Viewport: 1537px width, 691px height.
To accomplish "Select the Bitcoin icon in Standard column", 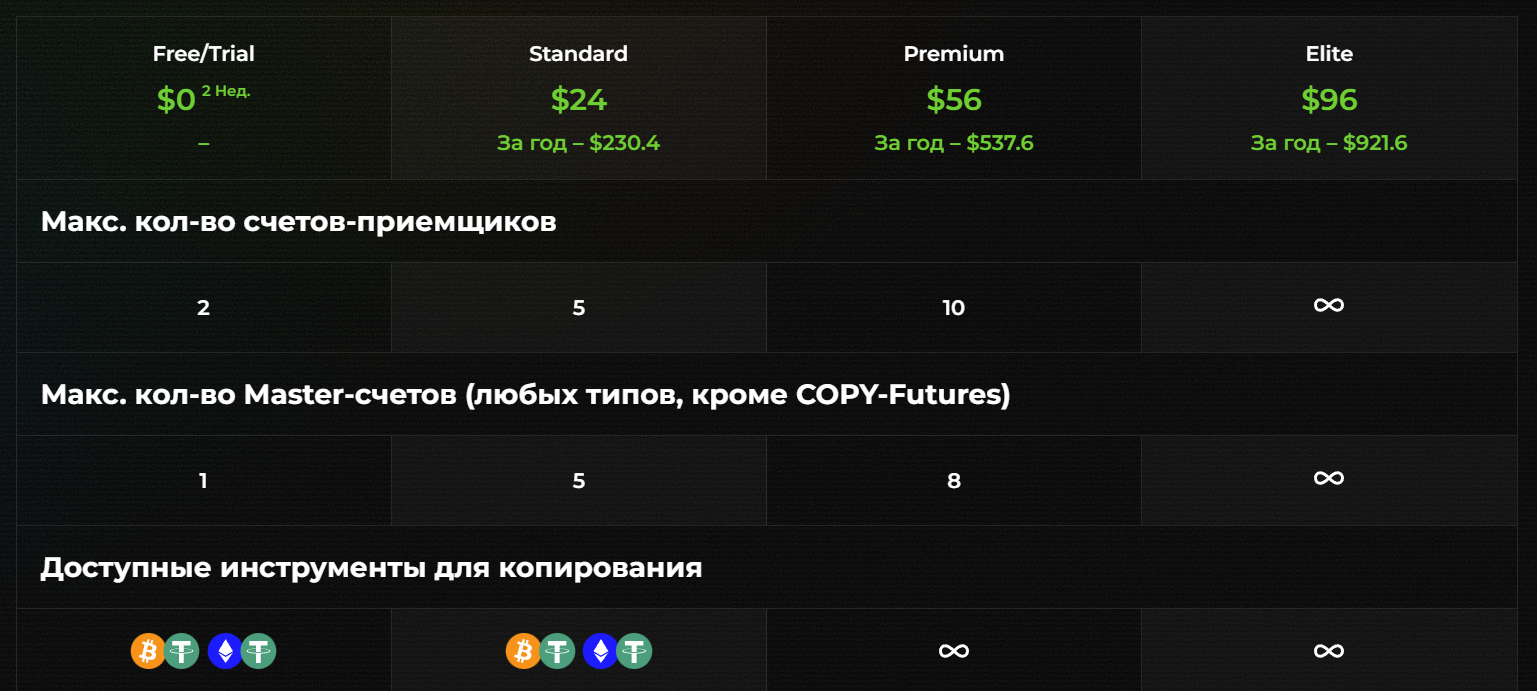I will (522, 651).
